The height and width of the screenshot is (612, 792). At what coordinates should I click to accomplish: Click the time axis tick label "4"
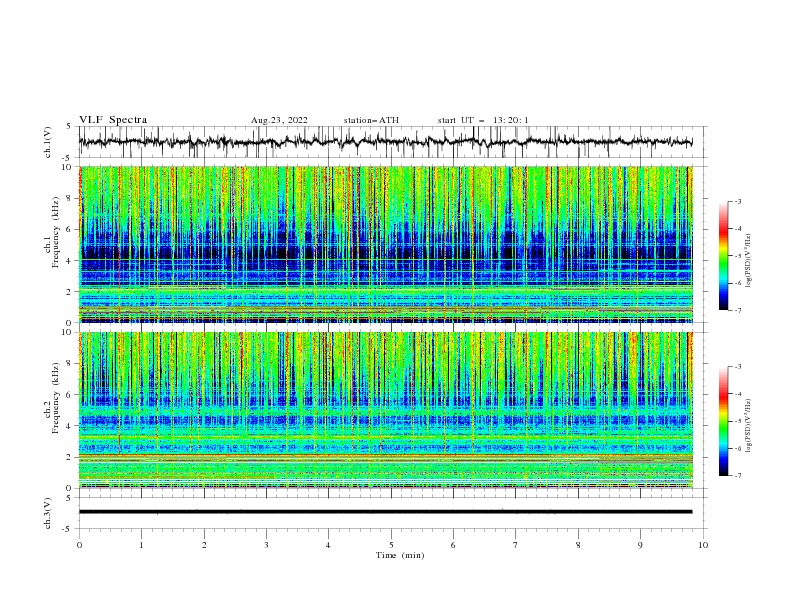[x=328, y=545]
